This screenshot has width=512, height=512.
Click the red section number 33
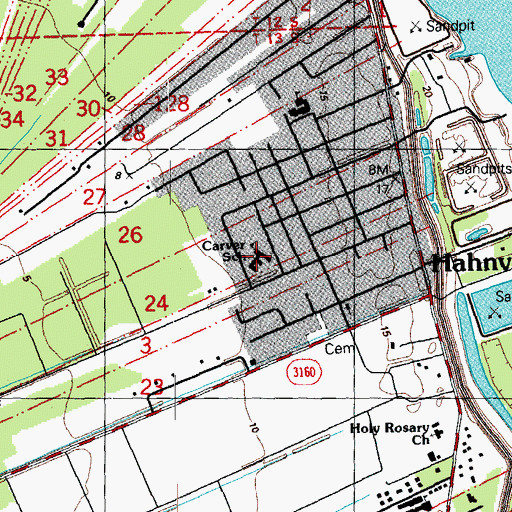coord(57,77)
